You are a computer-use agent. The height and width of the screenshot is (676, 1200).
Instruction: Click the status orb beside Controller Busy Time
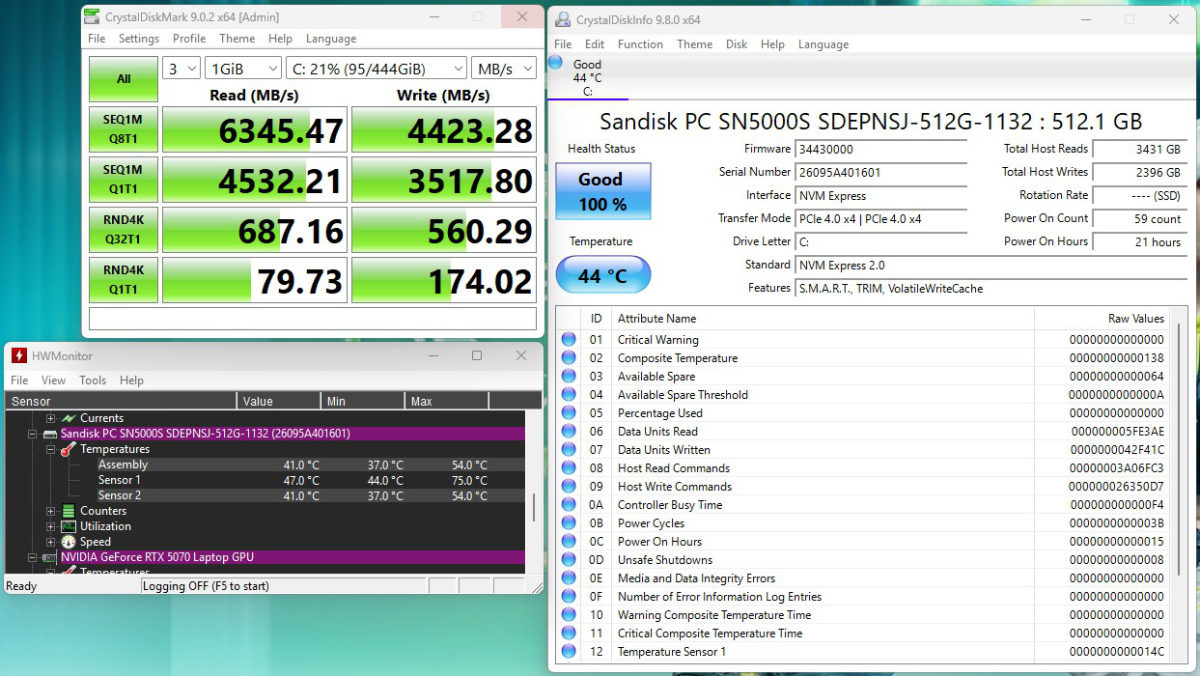click(x=568, y=505)
